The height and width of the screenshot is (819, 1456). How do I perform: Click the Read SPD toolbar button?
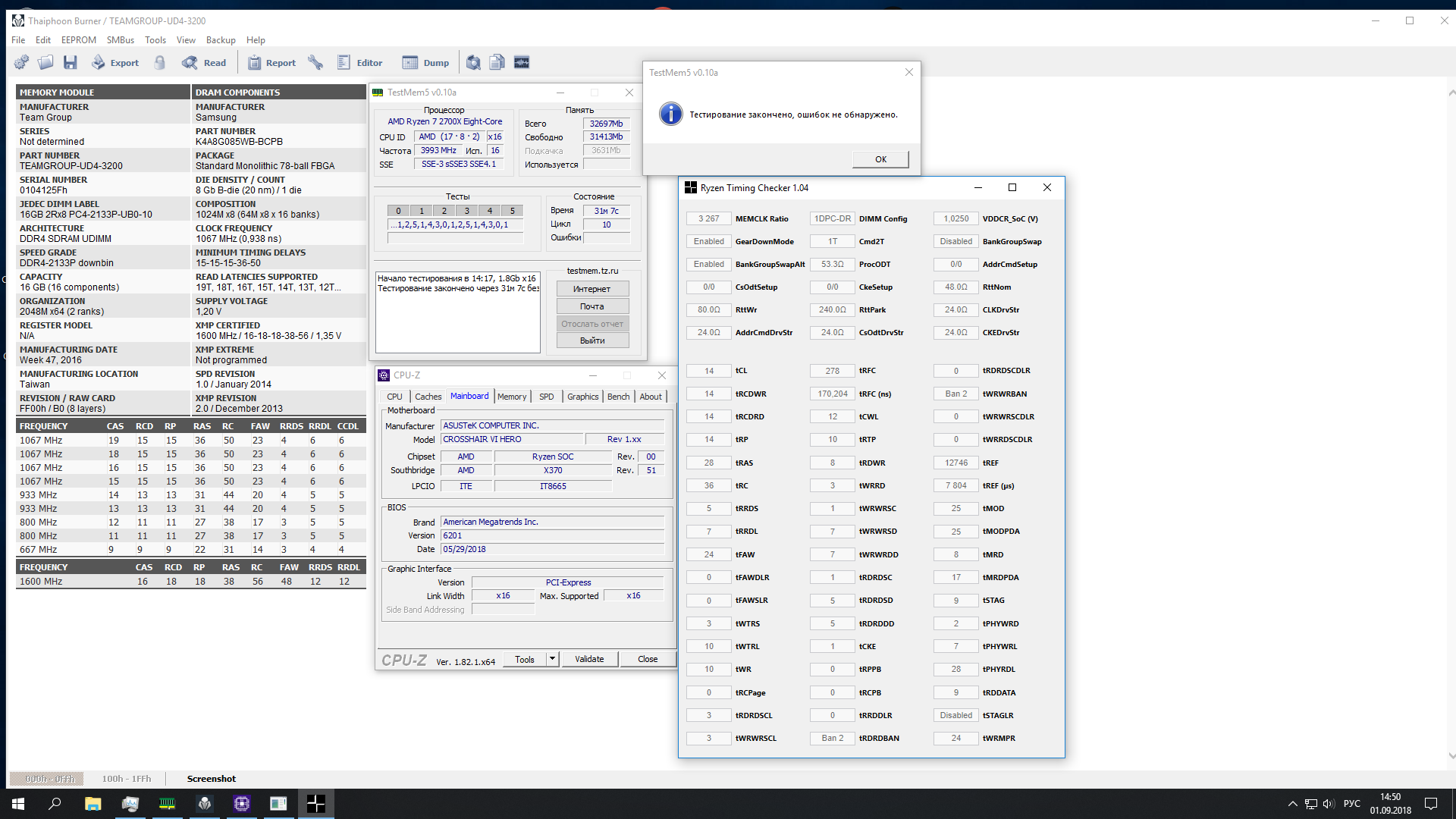[x=204, y=63]
